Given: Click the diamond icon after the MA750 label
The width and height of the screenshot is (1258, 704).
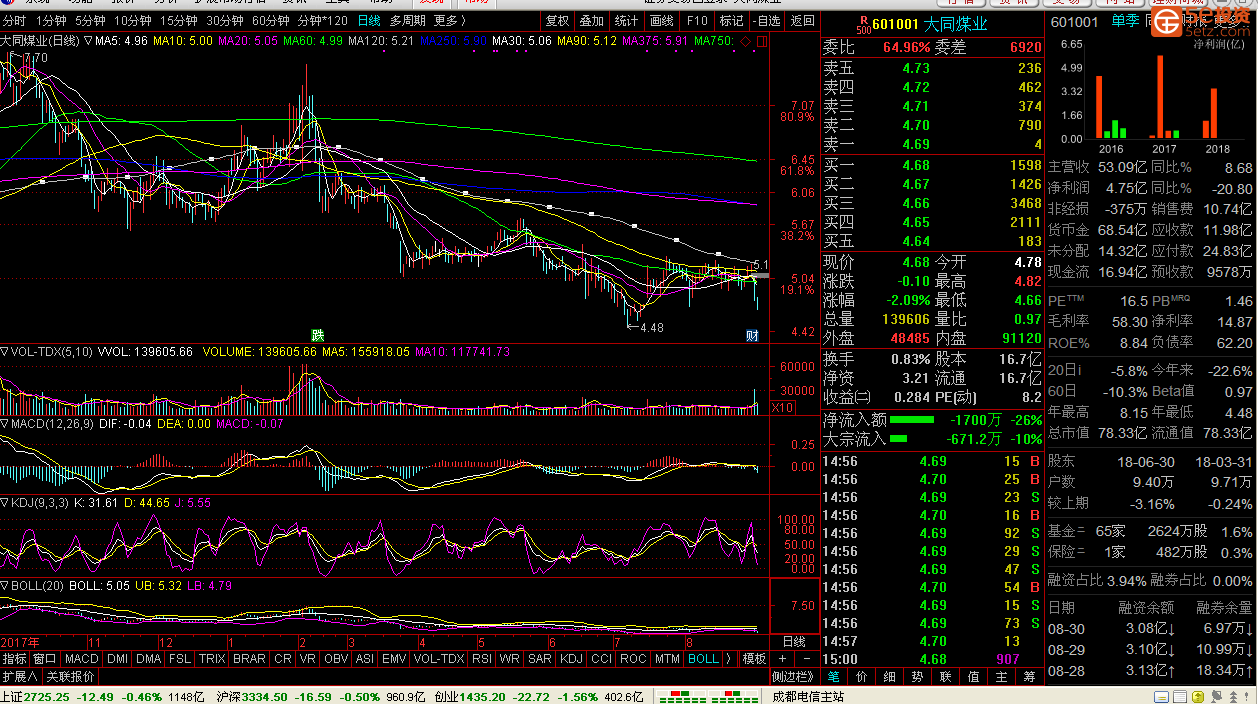Looking at the screenshot, I should point(745,40).
